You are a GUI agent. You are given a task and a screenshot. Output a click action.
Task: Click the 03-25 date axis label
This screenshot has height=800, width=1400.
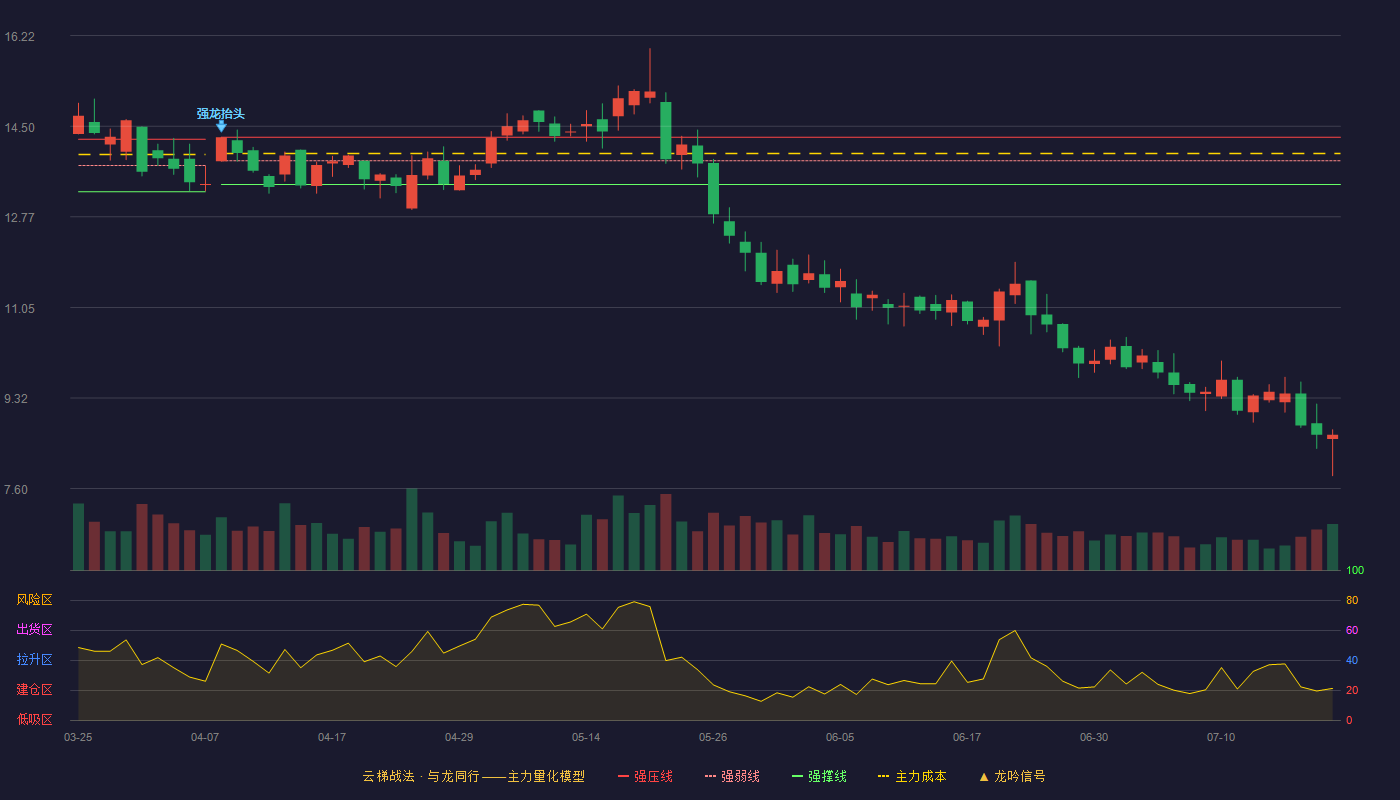[x=78, y=737]
